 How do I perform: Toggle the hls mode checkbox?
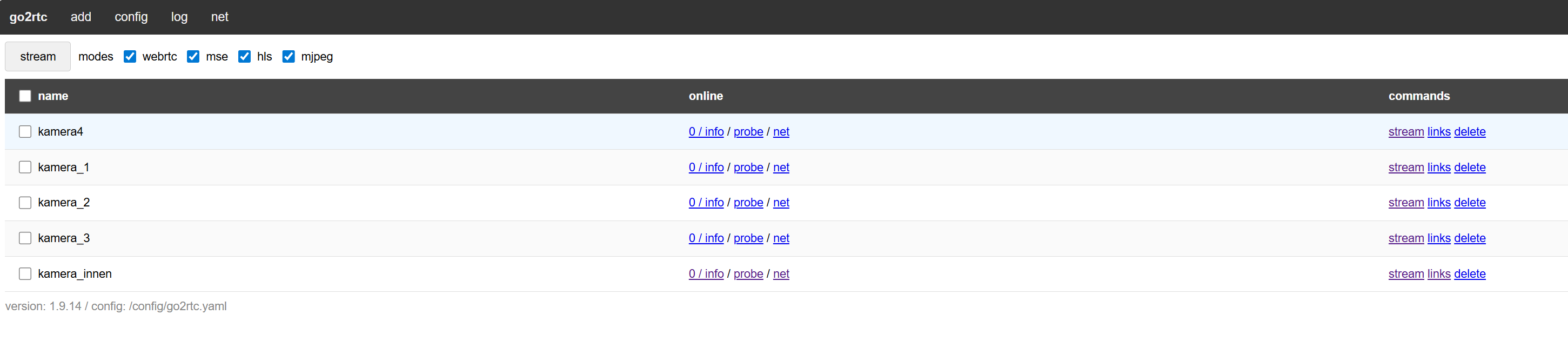244,57
